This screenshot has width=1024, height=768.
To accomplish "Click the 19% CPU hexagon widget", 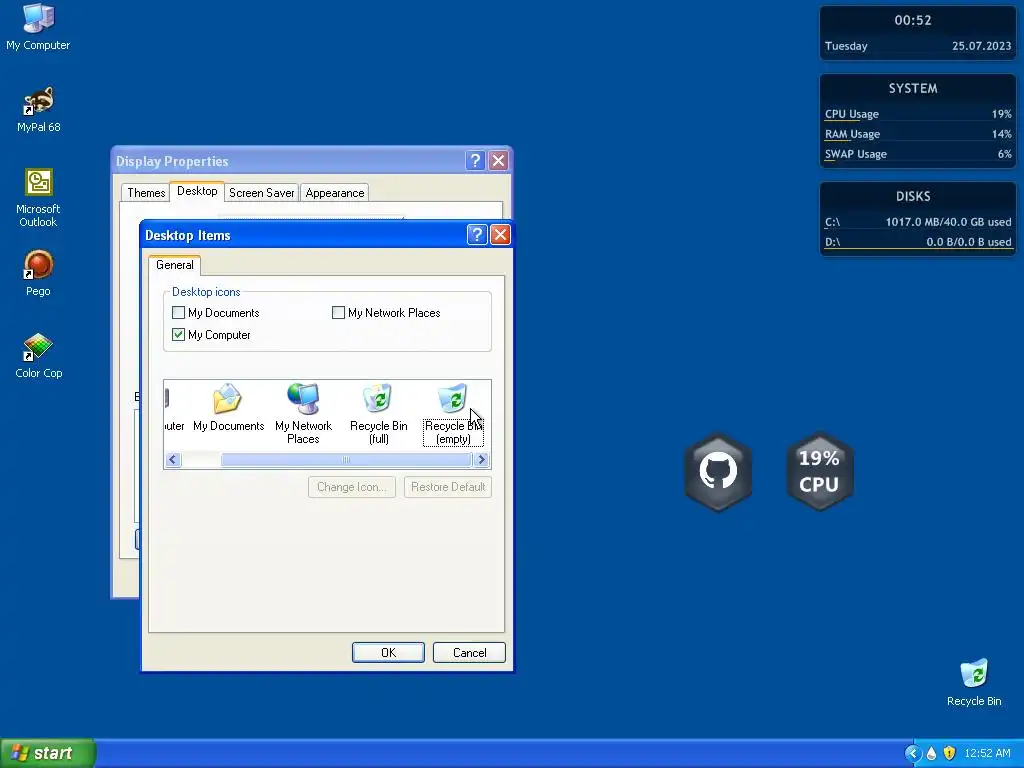I will pyautogui.click(x=819, y=472).
